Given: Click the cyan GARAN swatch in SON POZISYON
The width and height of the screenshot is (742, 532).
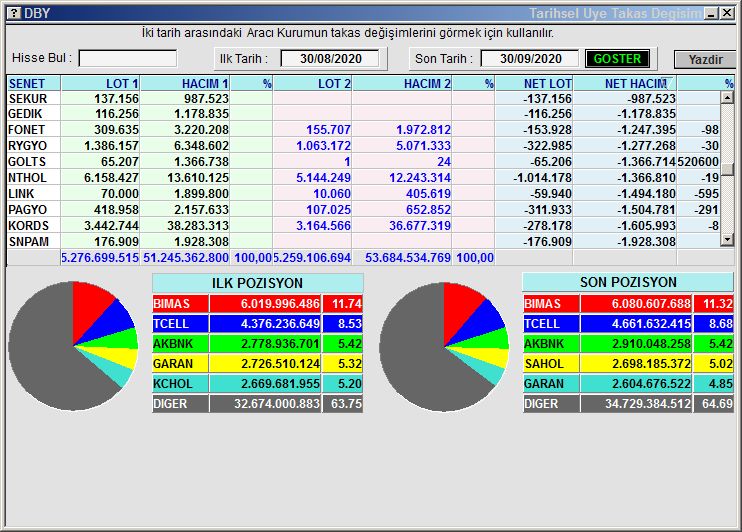Looking at the screenshot, I should pos(551,383).
